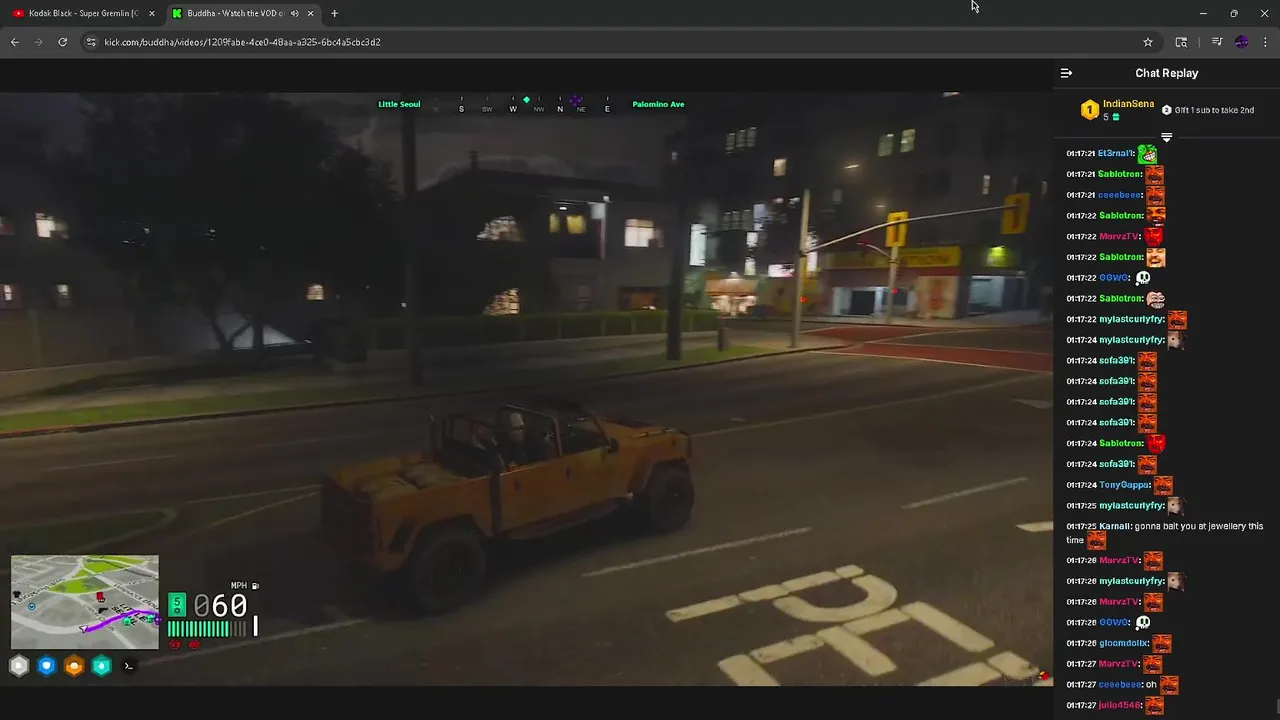Viewport: 1280px width, 720px height.
Task: Click the blue shield armor HUD icon
Action: coord(46,666)
